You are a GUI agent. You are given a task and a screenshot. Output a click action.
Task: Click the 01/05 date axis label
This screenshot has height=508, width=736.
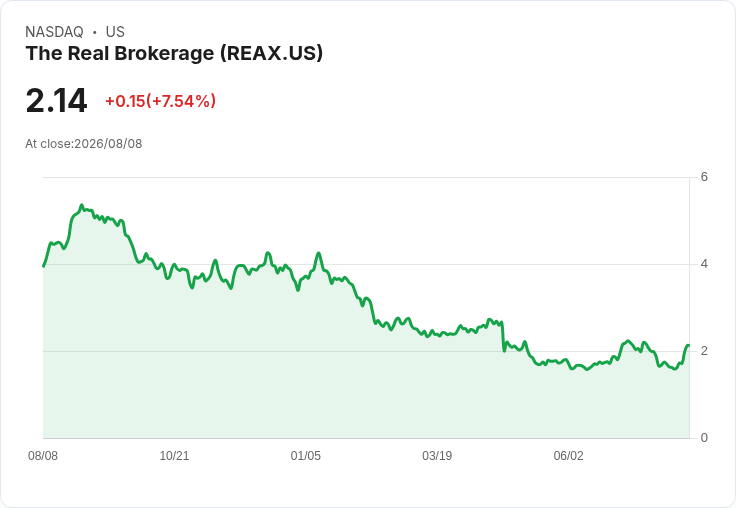[x=306, y=456]
